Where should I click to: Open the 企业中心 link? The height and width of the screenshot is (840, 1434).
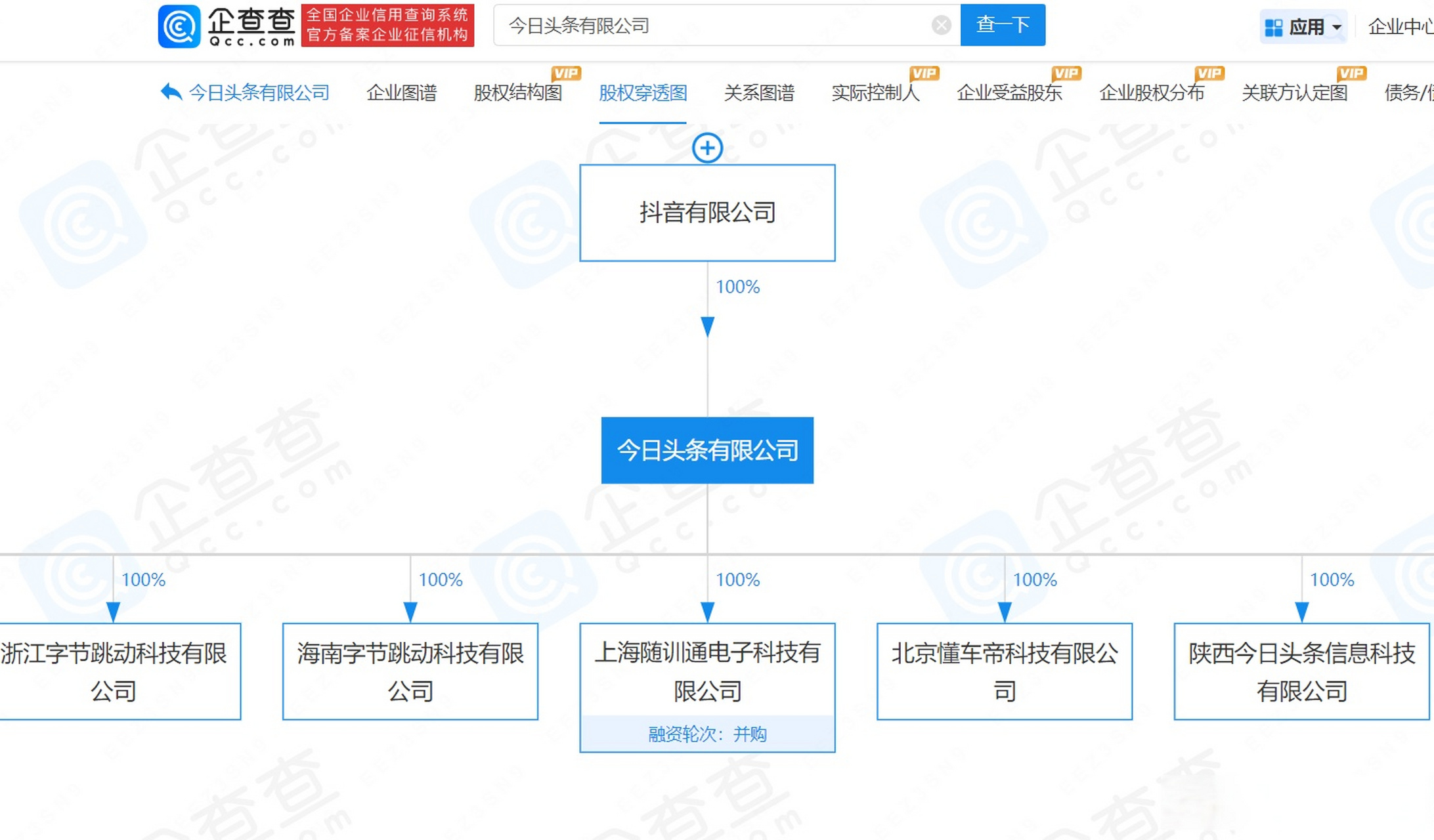(x=1402, y=26)
